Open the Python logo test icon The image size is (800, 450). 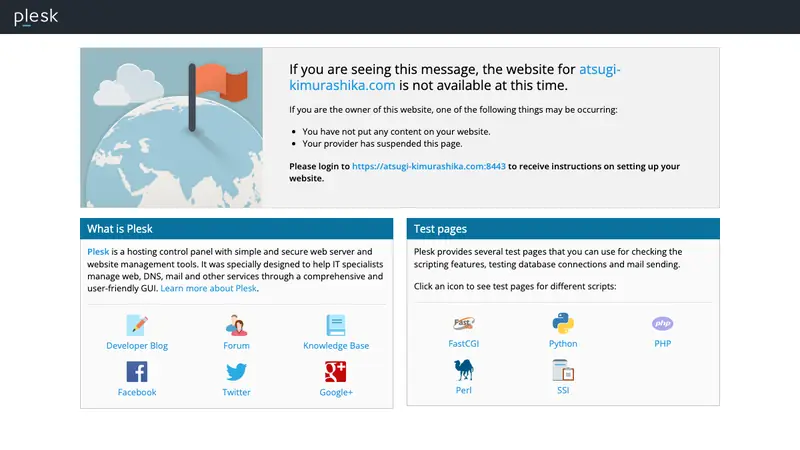[563, 323]
